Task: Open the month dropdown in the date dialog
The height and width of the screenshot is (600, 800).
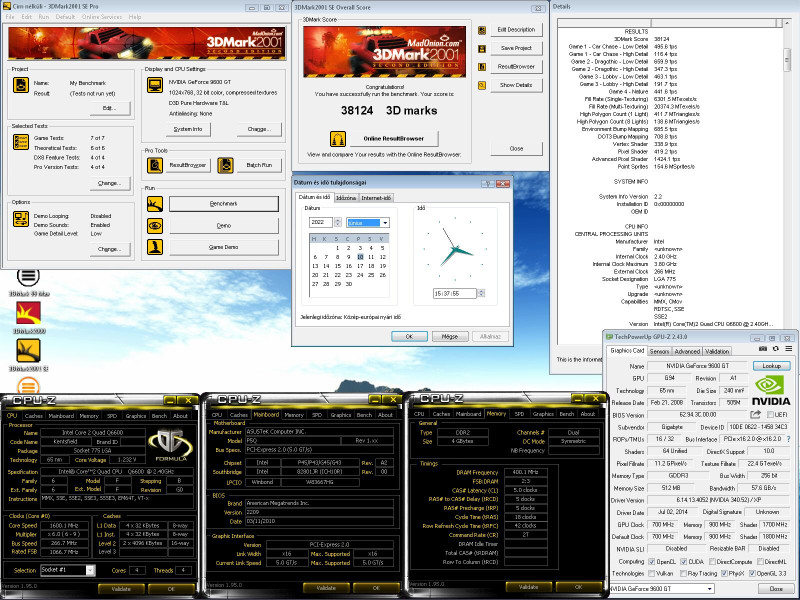Action: [x=385, y=222]
